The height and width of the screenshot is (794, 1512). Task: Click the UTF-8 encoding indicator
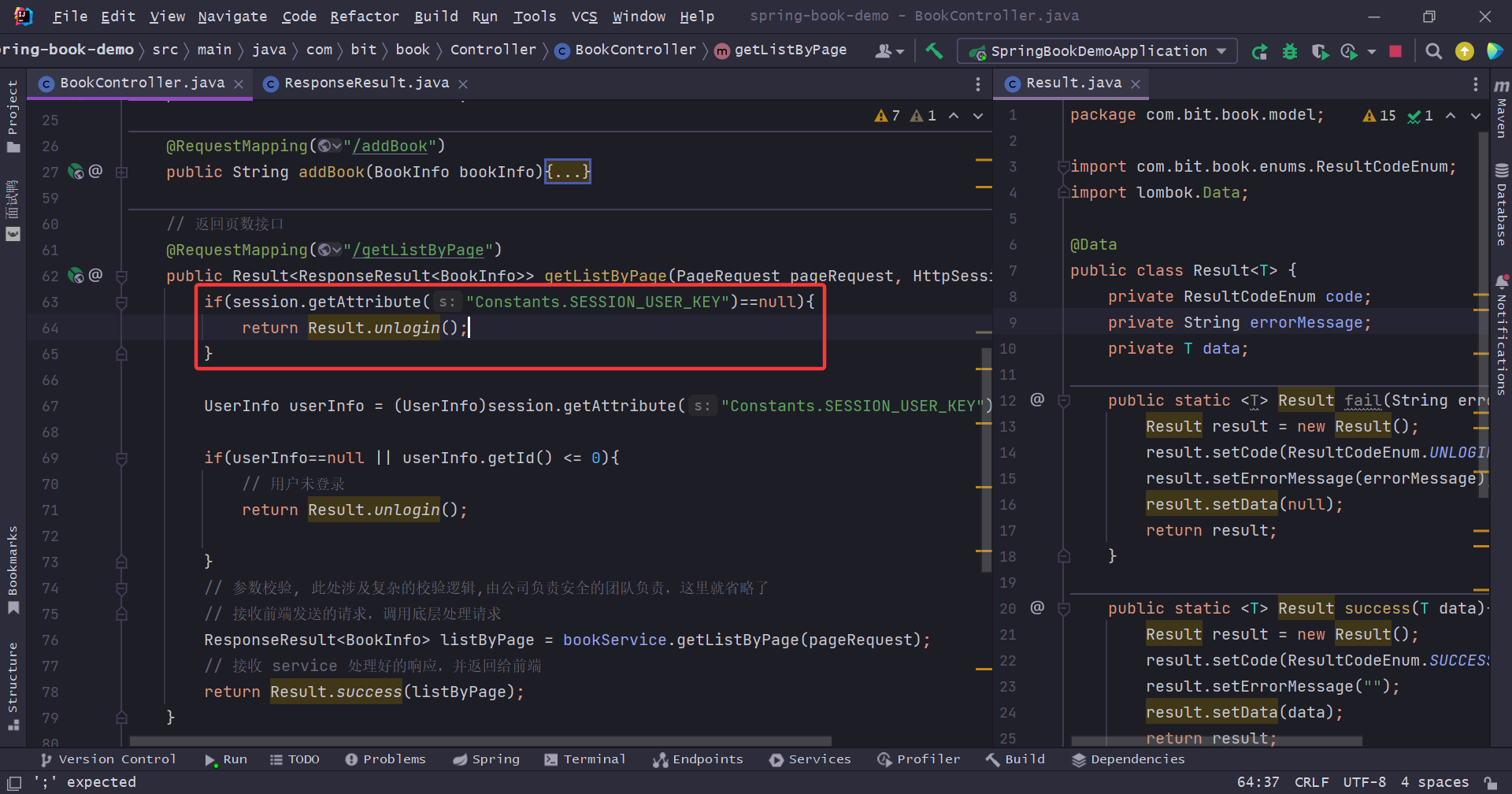pos(1364,782)
